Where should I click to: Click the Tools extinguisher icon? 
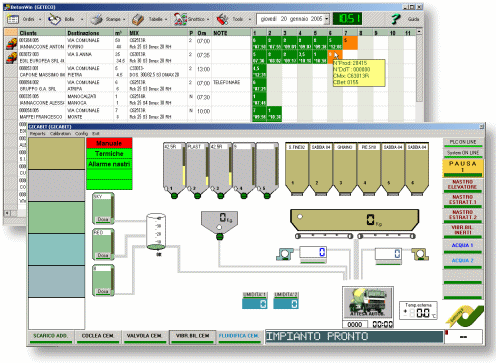(x=222, y=19)
